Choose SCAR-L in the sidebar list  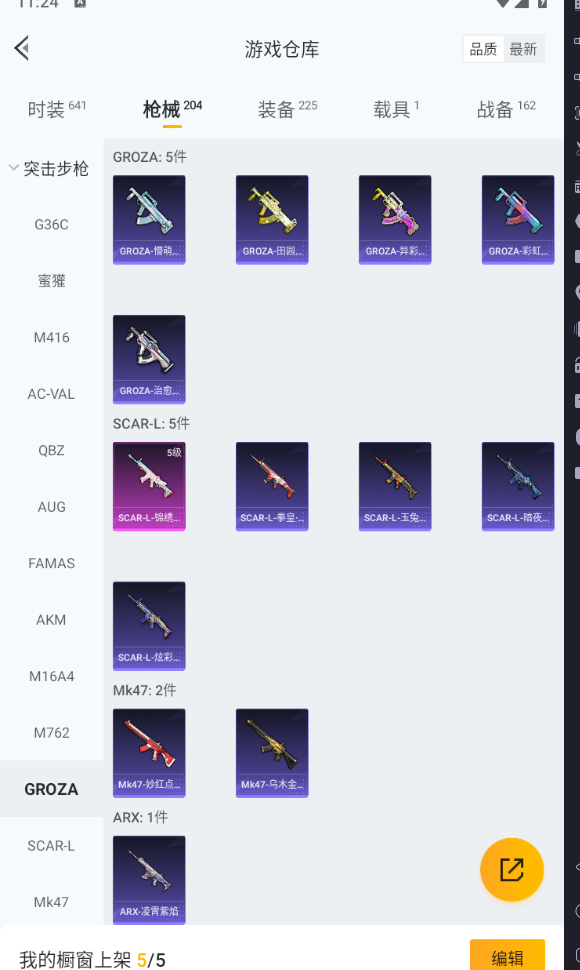[51, 846]
